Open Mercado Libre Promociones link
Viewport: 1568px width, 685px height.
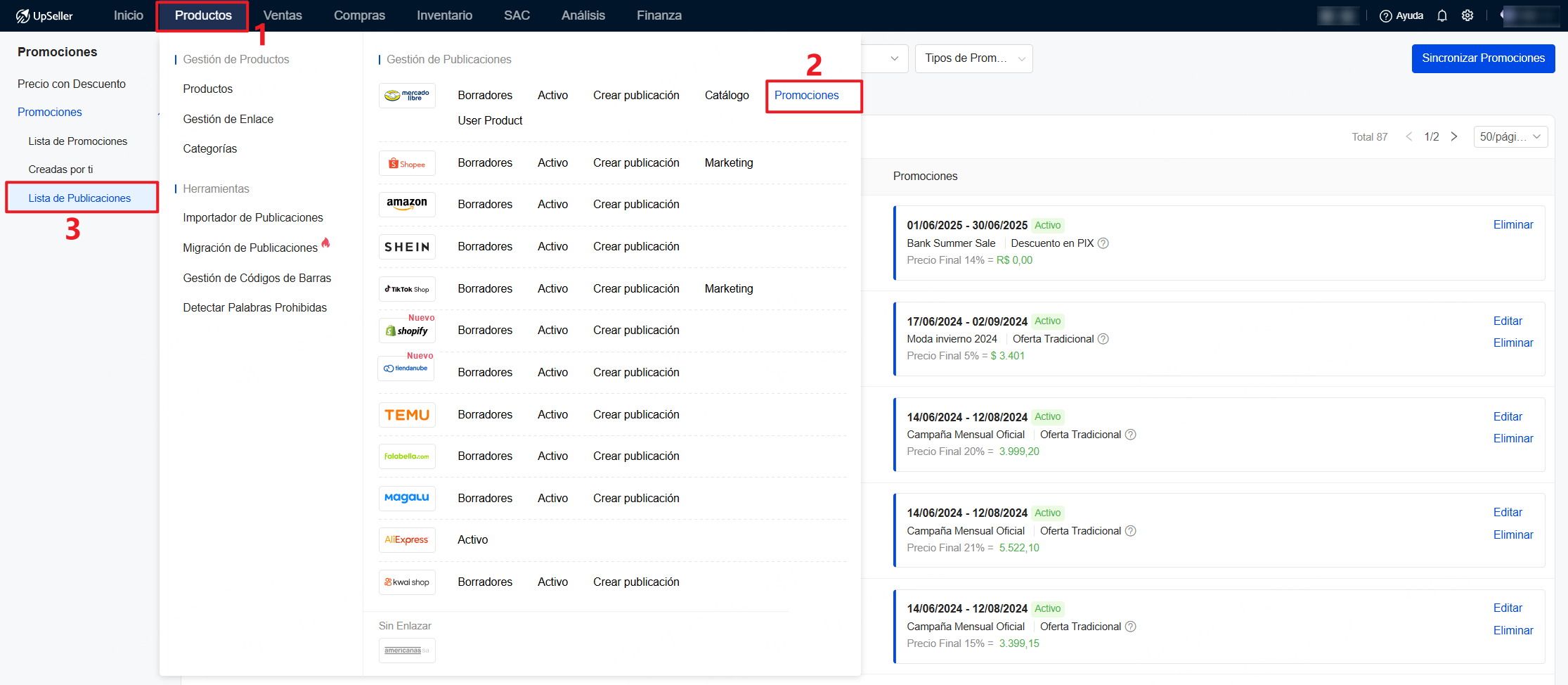tap(806, 96)
